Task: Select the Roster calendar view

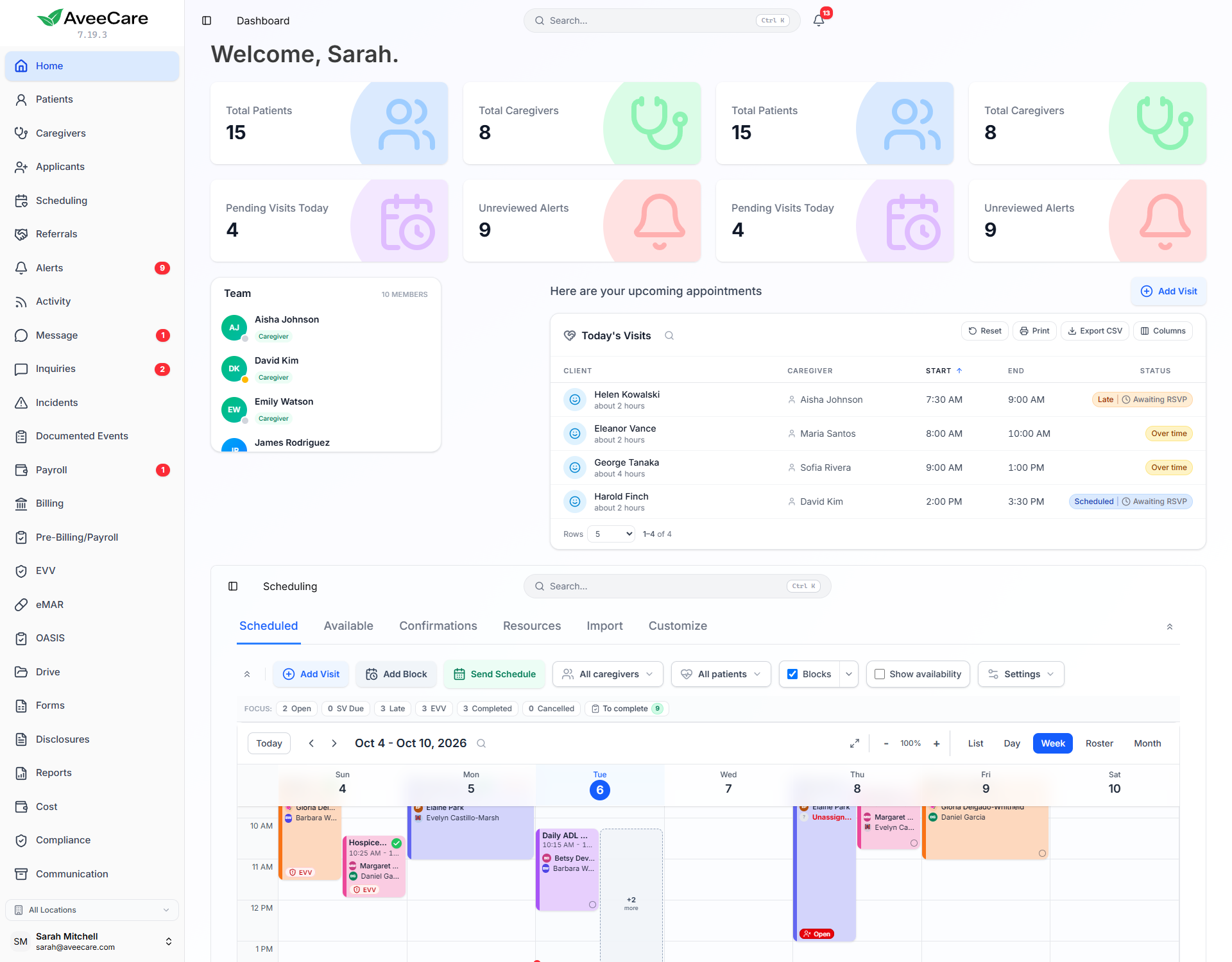Action: pyautogui.click(x=1099, y=743)
